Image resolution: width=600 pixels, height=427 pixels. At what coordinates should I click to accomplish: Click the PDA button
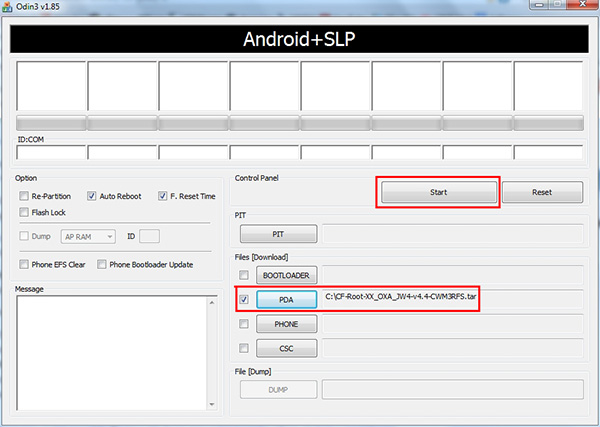[287, 300]
